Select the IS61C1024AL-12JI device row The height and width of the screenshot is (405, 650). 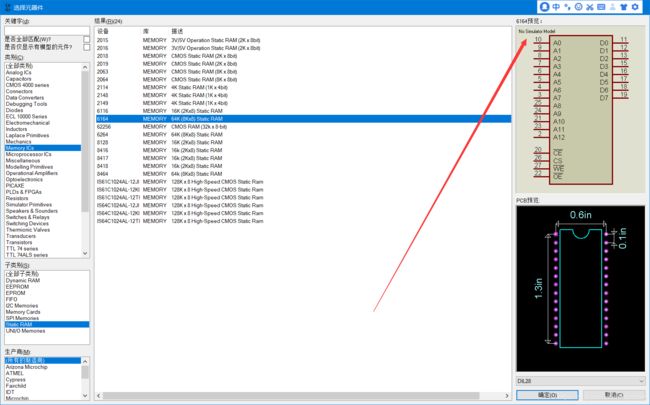click(303, 182)
